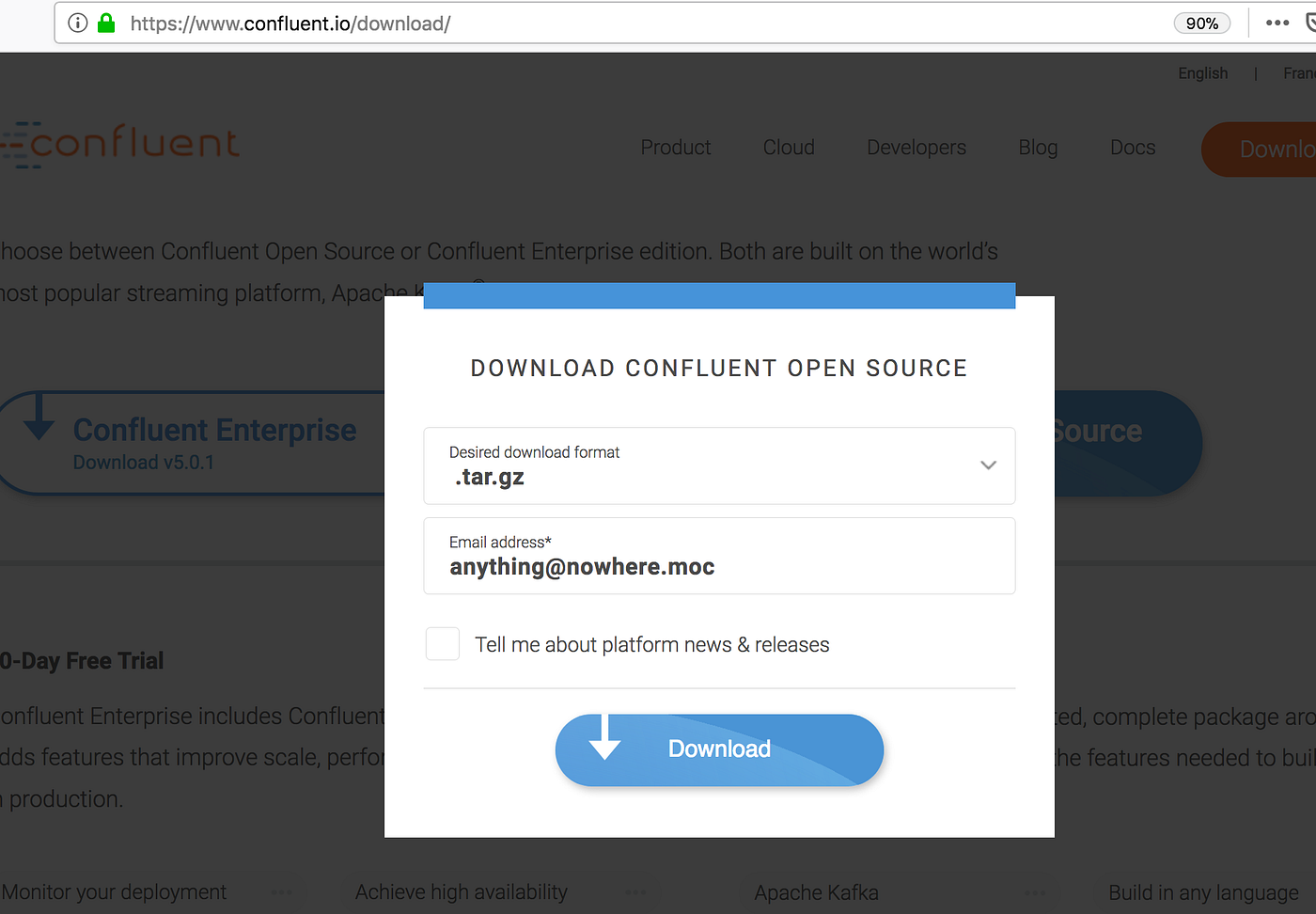Screen dimensions: 1316x914
Task: Open the Docs menu
Action: 1133,148
